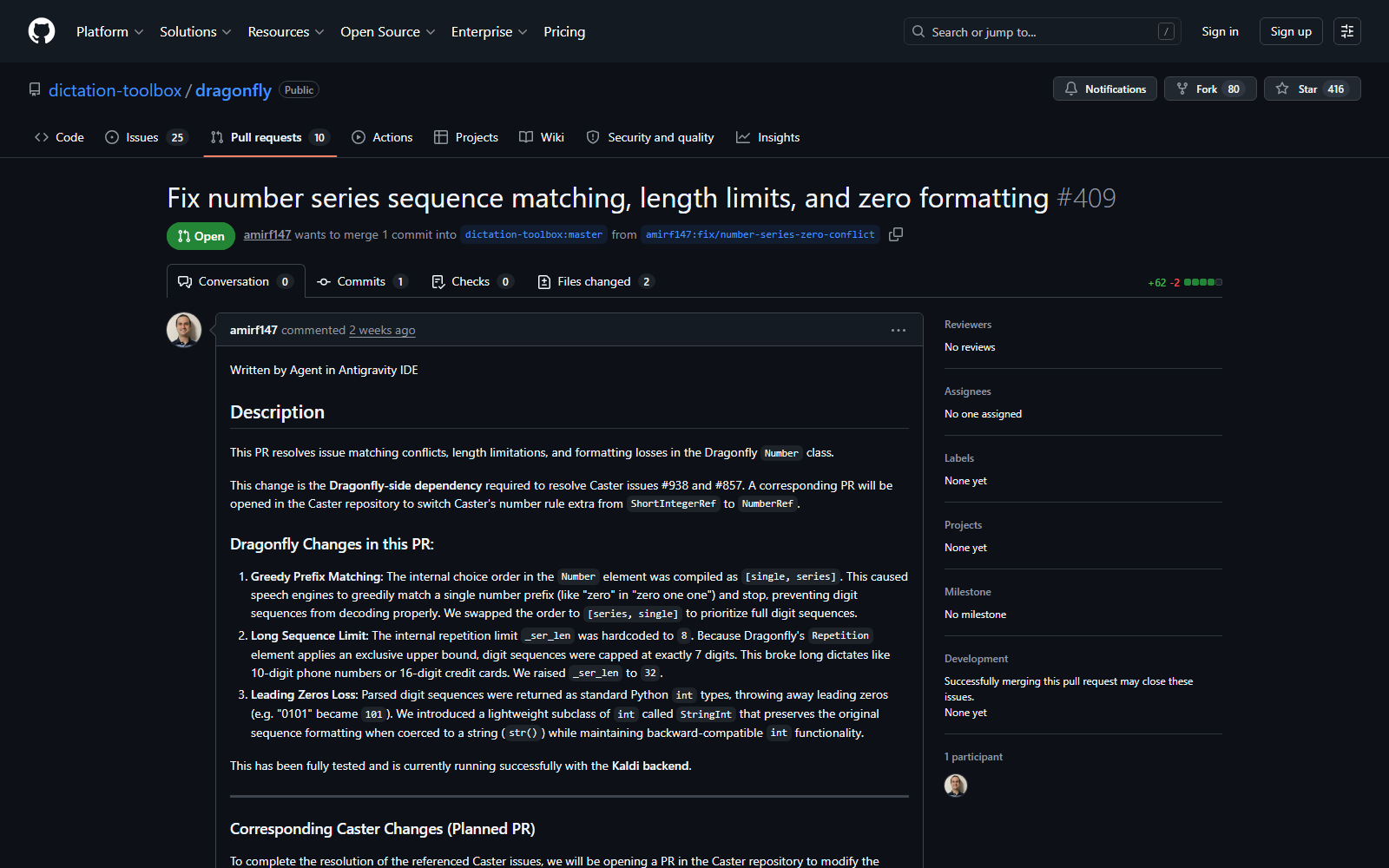Select the Conversation tab

[236, 281]
